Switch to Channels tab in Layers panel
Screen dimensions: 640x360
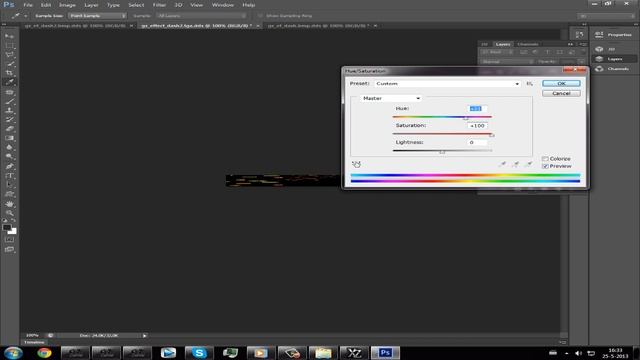(x=528, y=44)
